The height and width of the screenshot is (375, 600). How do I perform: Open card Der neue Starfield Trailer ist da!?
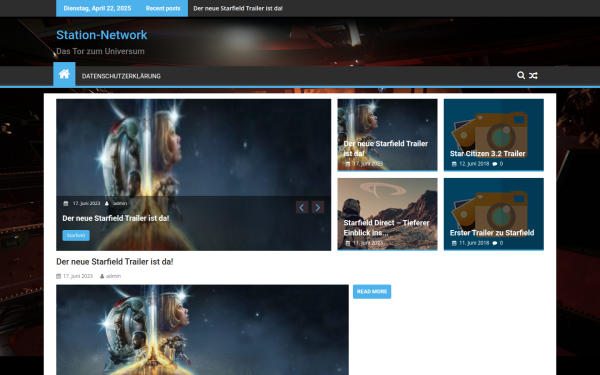pyautogui.click(x=387, y=135)
